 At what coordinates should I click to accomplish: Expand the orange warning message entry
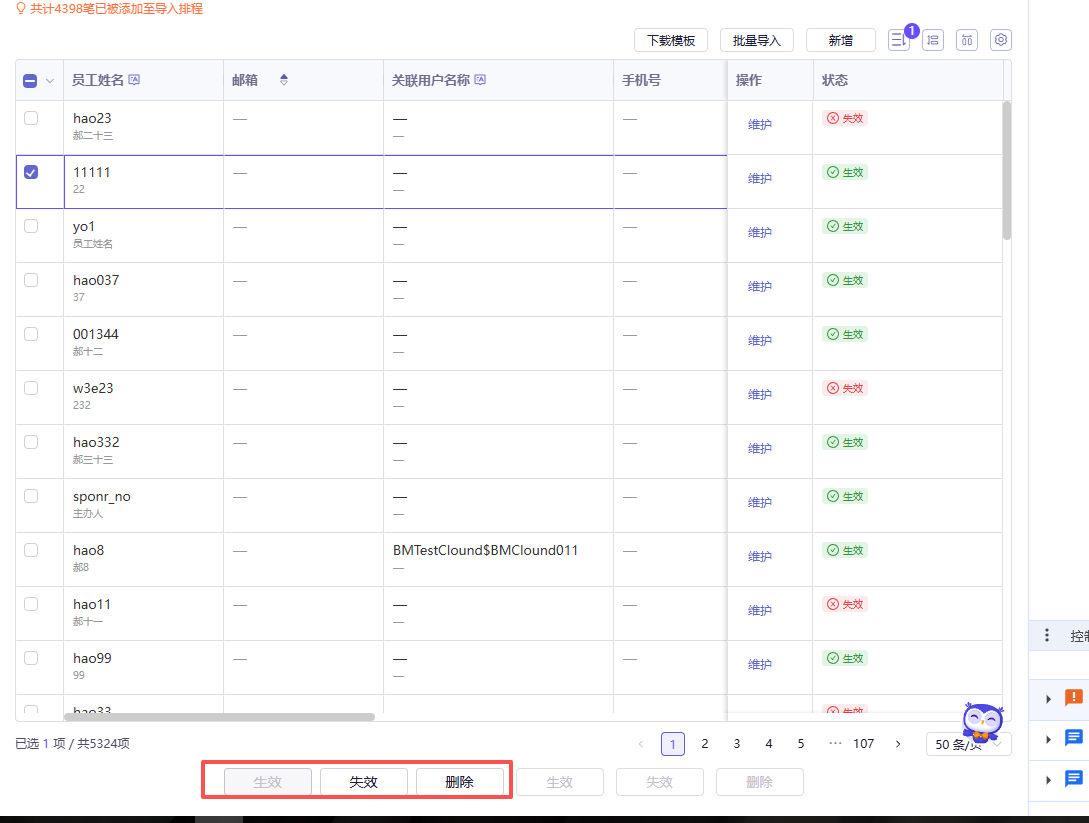pos(1048,698)
